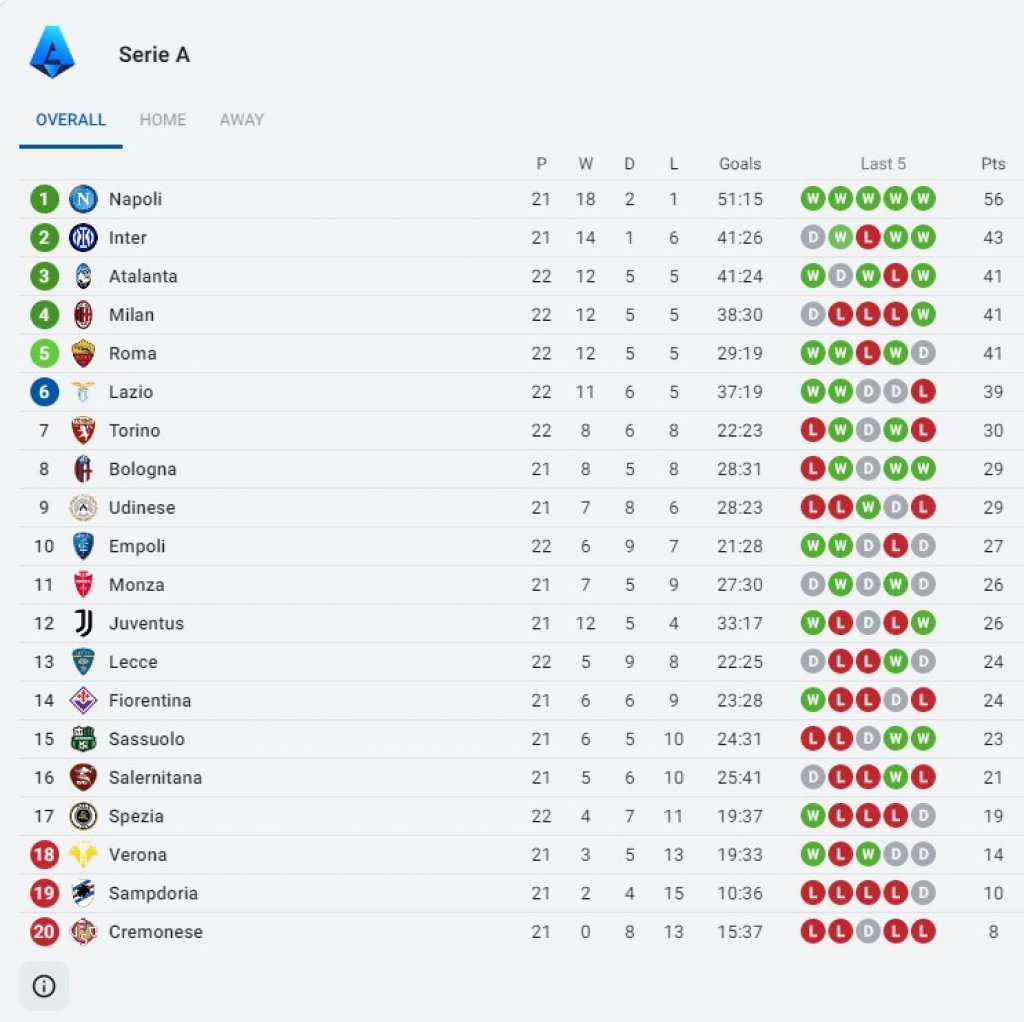
Task: Select the Juventus logo icon
Action: pos(83,623)
